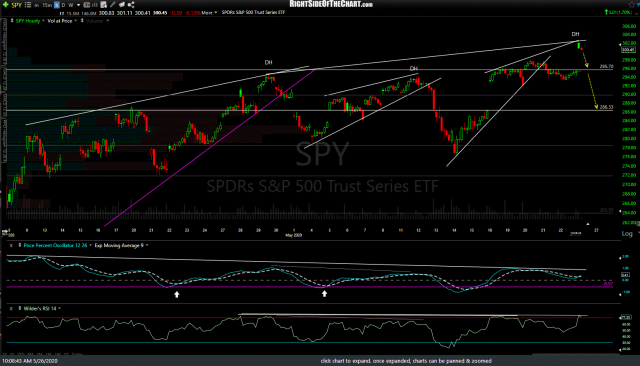Click the RightSideOfTheChart.com logo
The image size is (640, 366).
point(331,4)
